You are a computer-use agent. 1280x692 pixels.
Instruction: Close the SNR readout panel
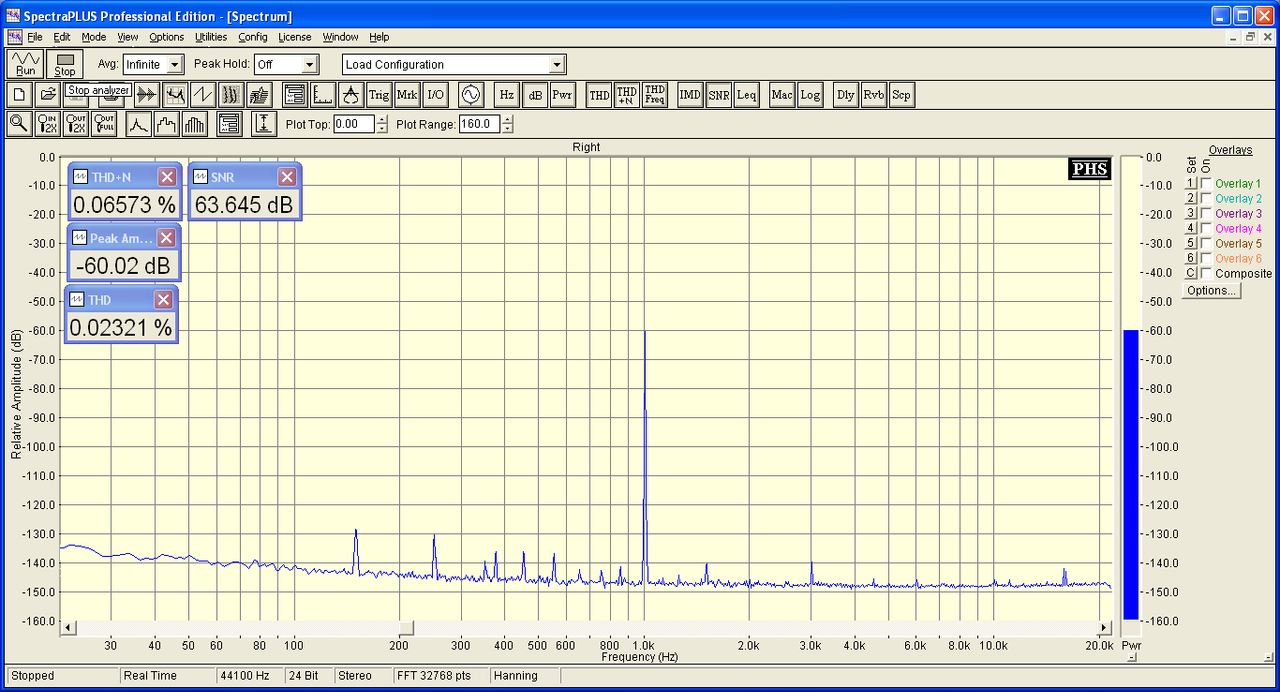coord(287,177)
